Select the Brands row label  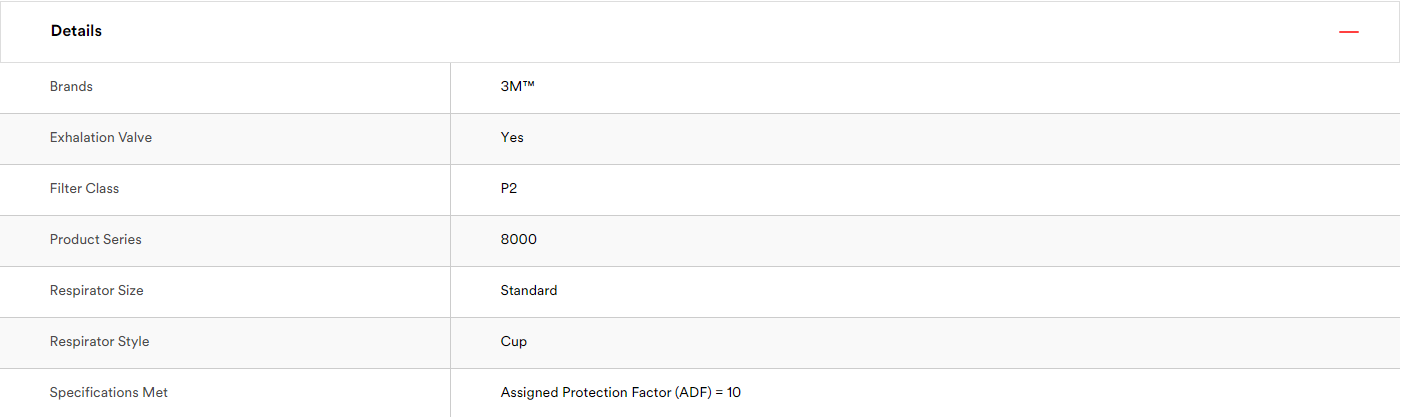click(x=71, y=87)
